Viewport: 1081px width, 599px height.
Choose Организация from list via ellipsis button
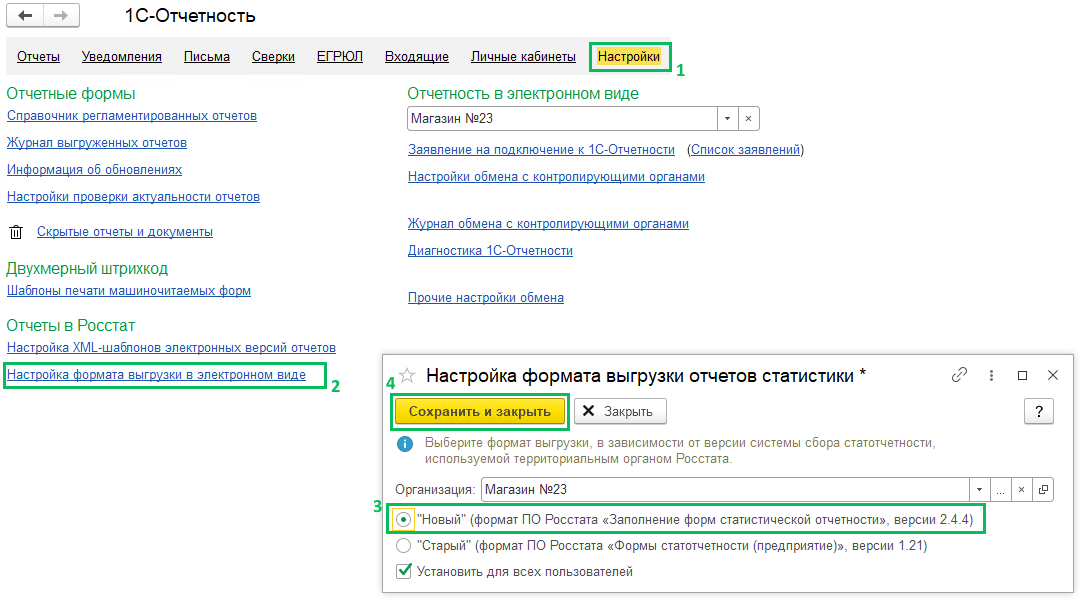(1000, 489)
